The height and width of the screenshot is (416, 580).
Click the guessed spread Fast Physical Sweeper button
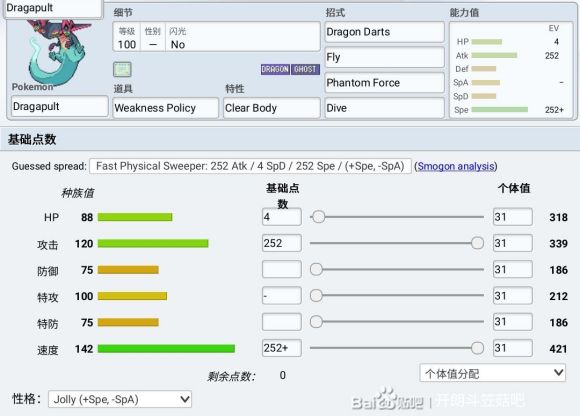click(250, 166)
